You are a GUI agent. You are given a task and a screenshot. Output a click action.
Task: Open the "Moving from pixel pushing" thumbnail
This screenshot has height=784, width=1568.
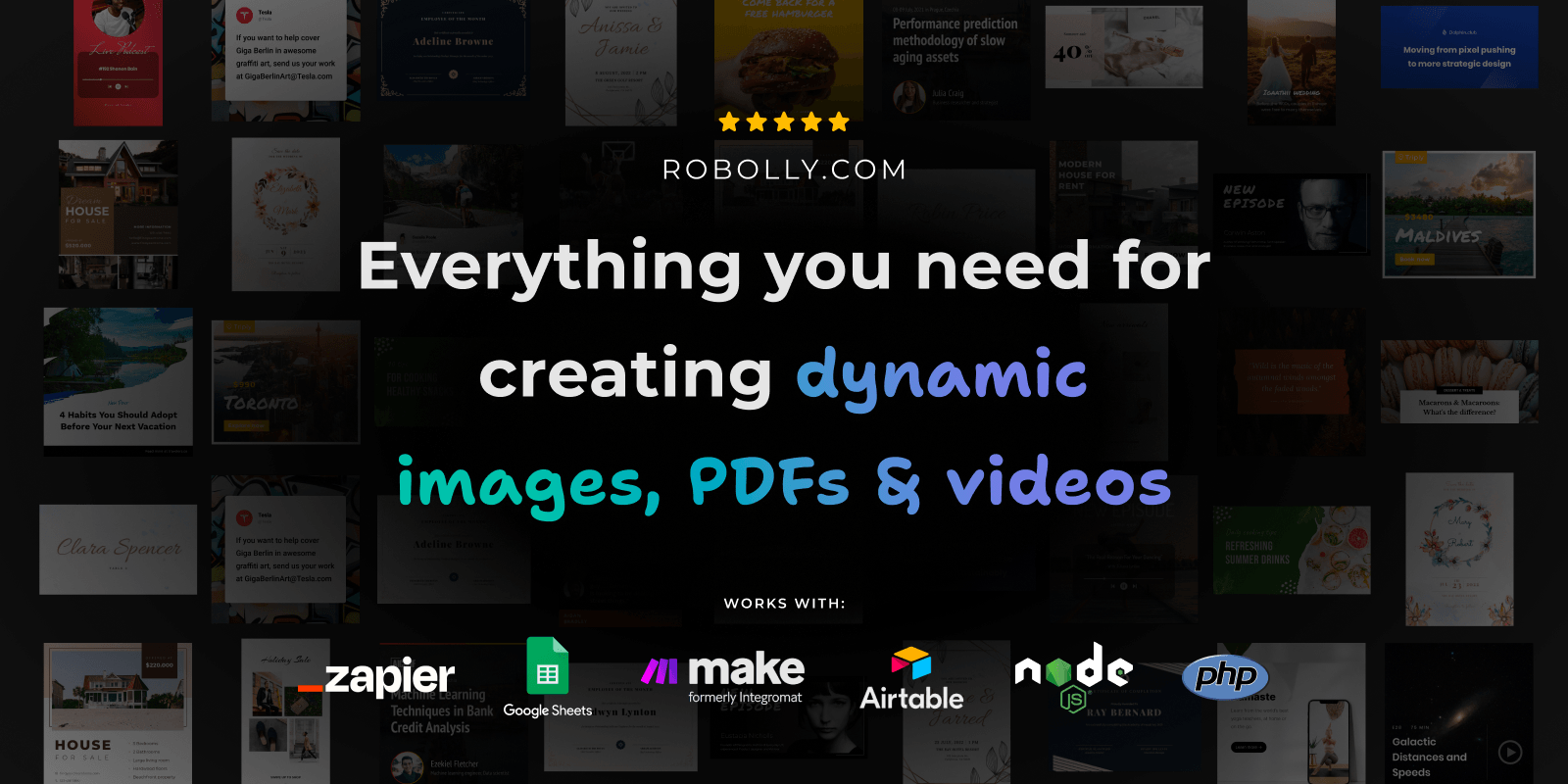click(1459, 47)
